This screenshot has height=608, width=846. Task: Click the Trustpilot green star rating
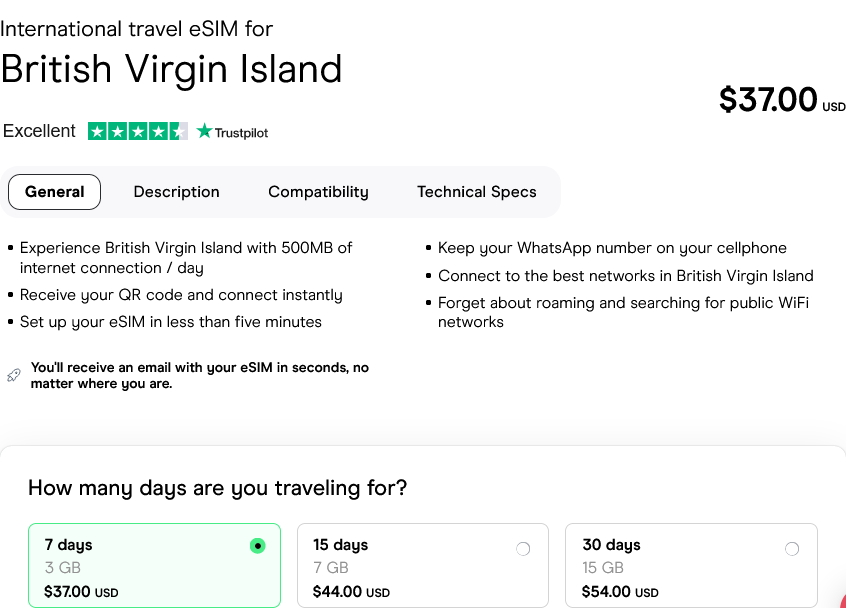pos(137,131)
